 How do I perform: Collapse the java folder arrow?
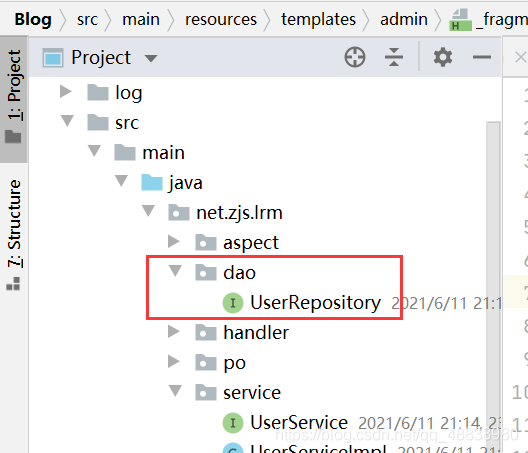click(x=121, y=180)
